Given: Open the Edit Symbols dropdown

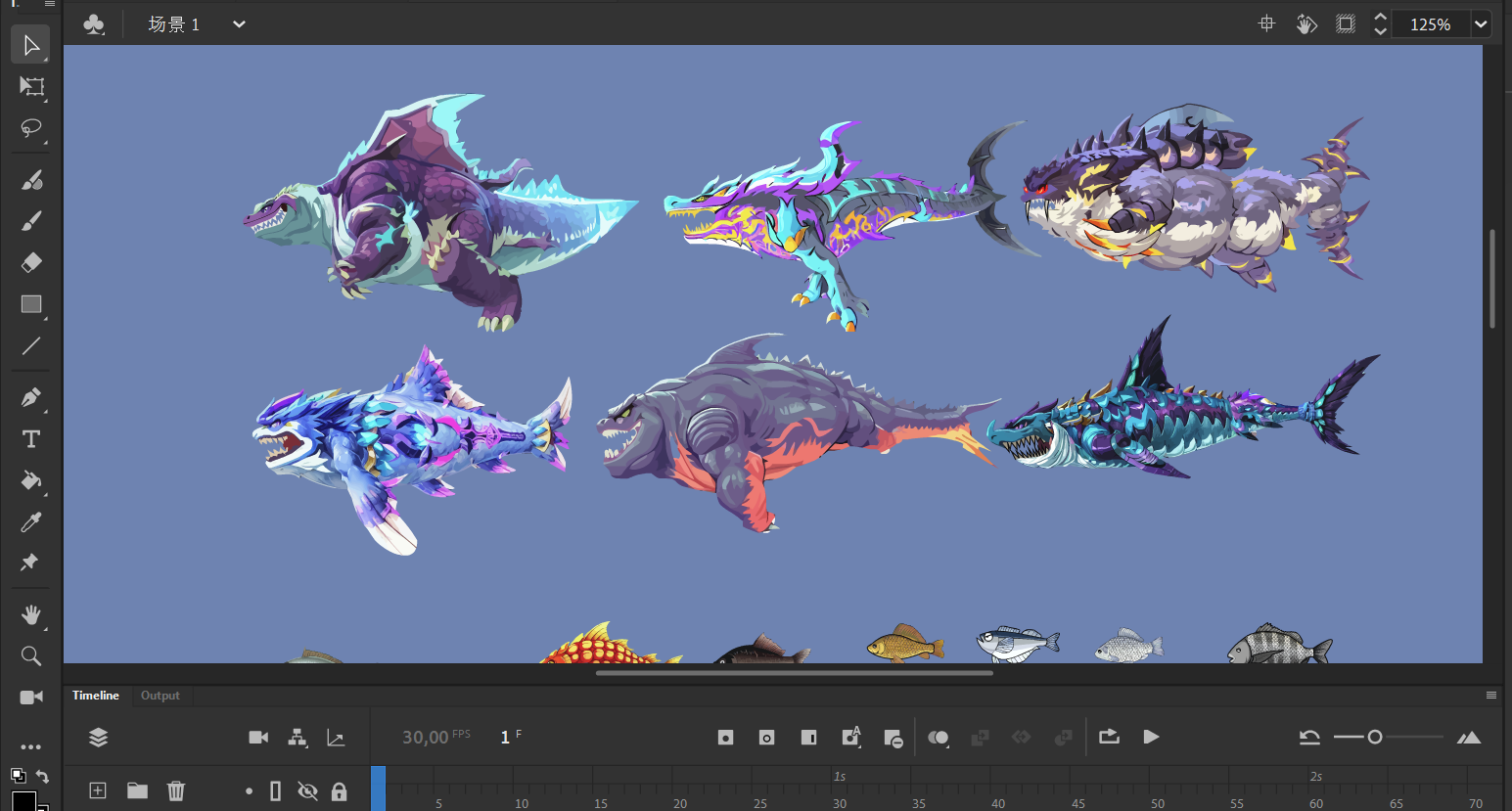Looking at the screenshot, I should point(94,24).
